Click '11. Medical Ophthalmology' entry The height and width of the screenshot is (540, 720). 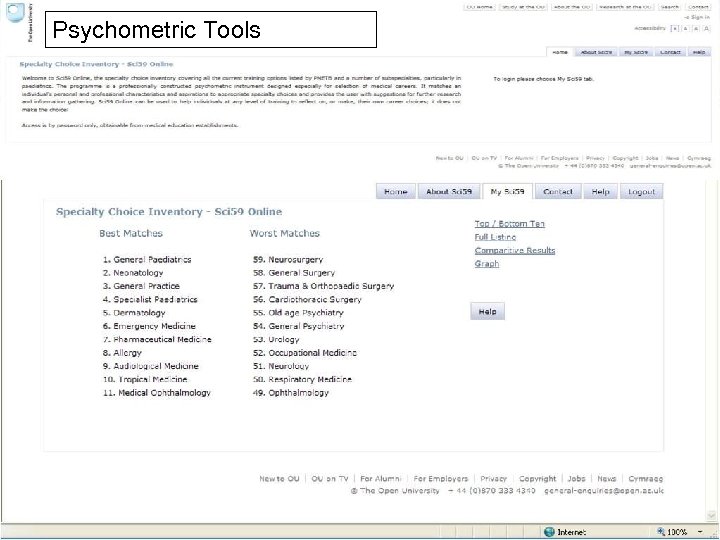(157, 393)
